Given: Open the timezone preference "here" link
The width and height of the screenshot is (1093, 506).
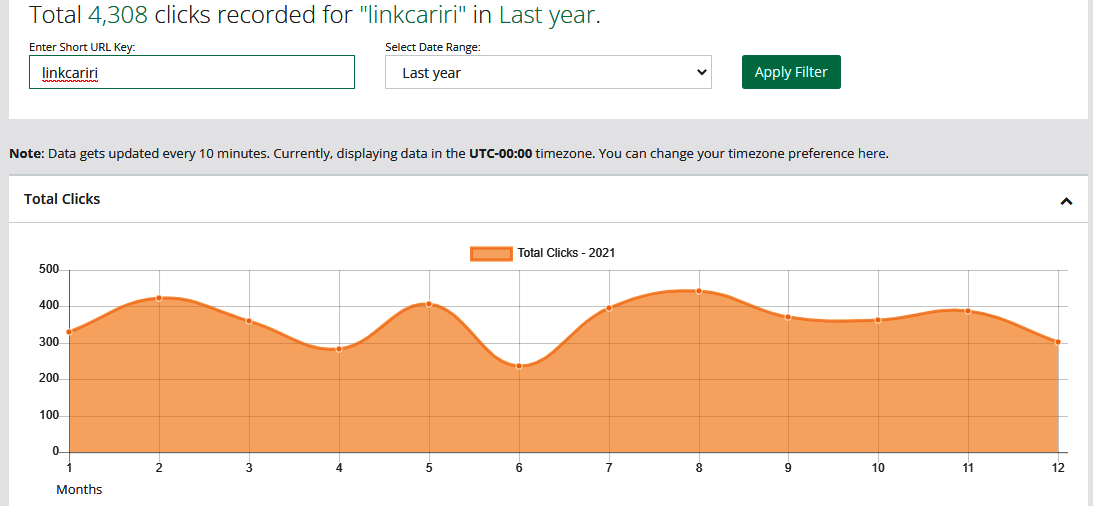Looking at the screenshot, I should (x=872, y=154).
